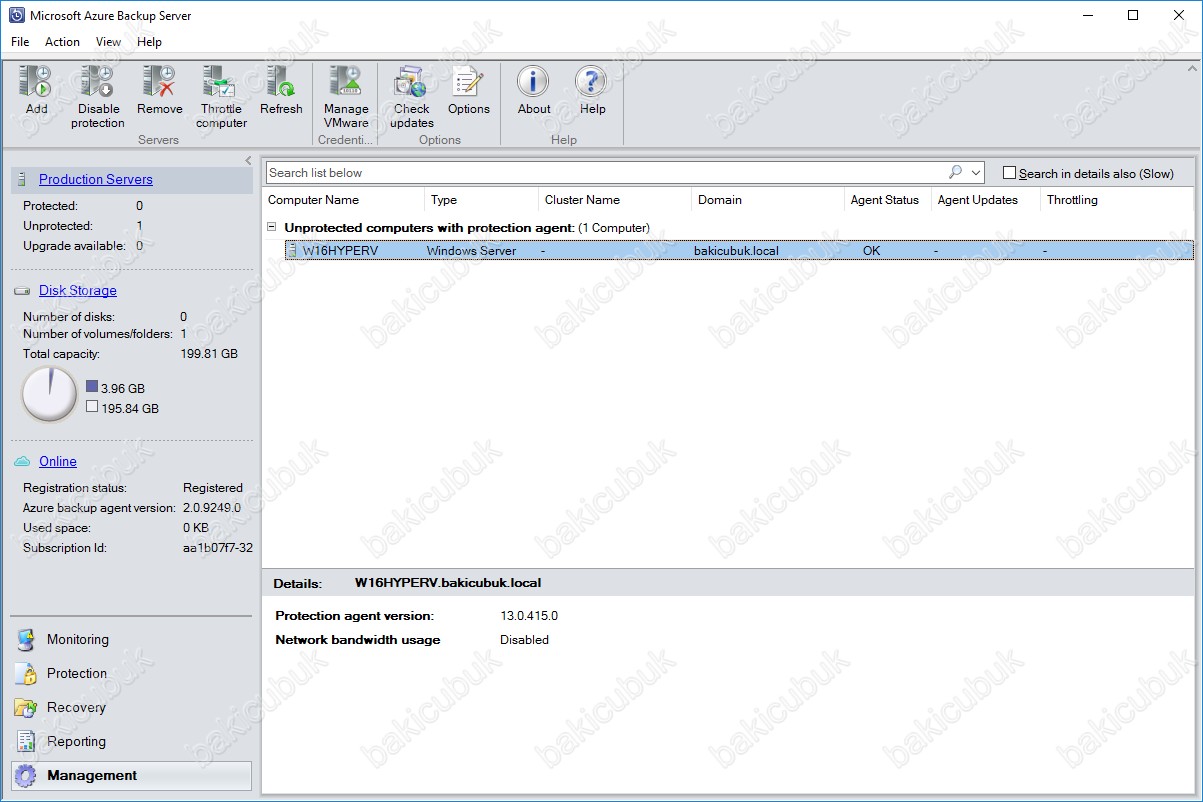Click the Total capacity 199.81 GB value

coord(209,354)
